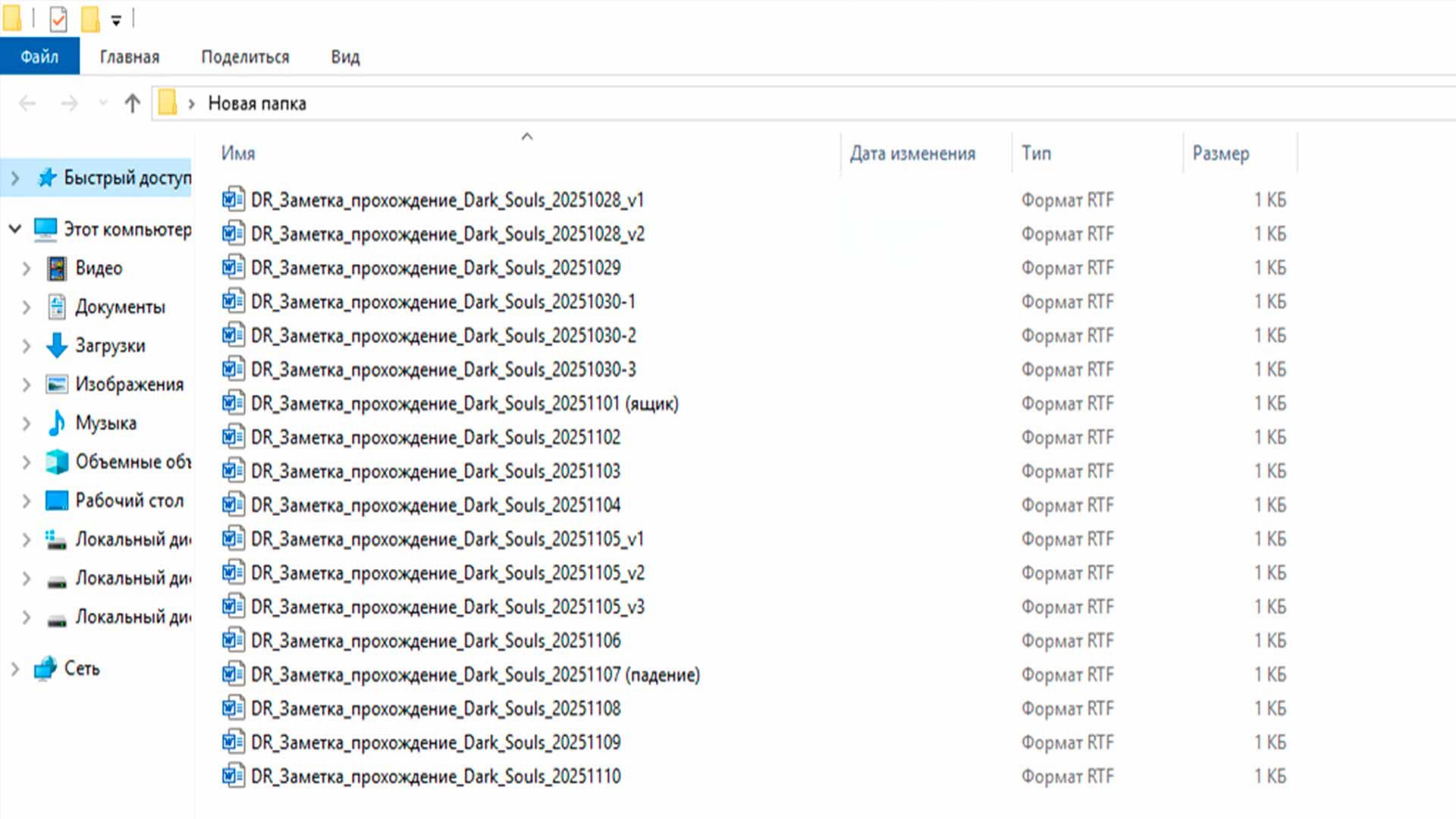Click the Видео folder icon
Viewport: 1456px width, 819px height.
pos(57,268)
